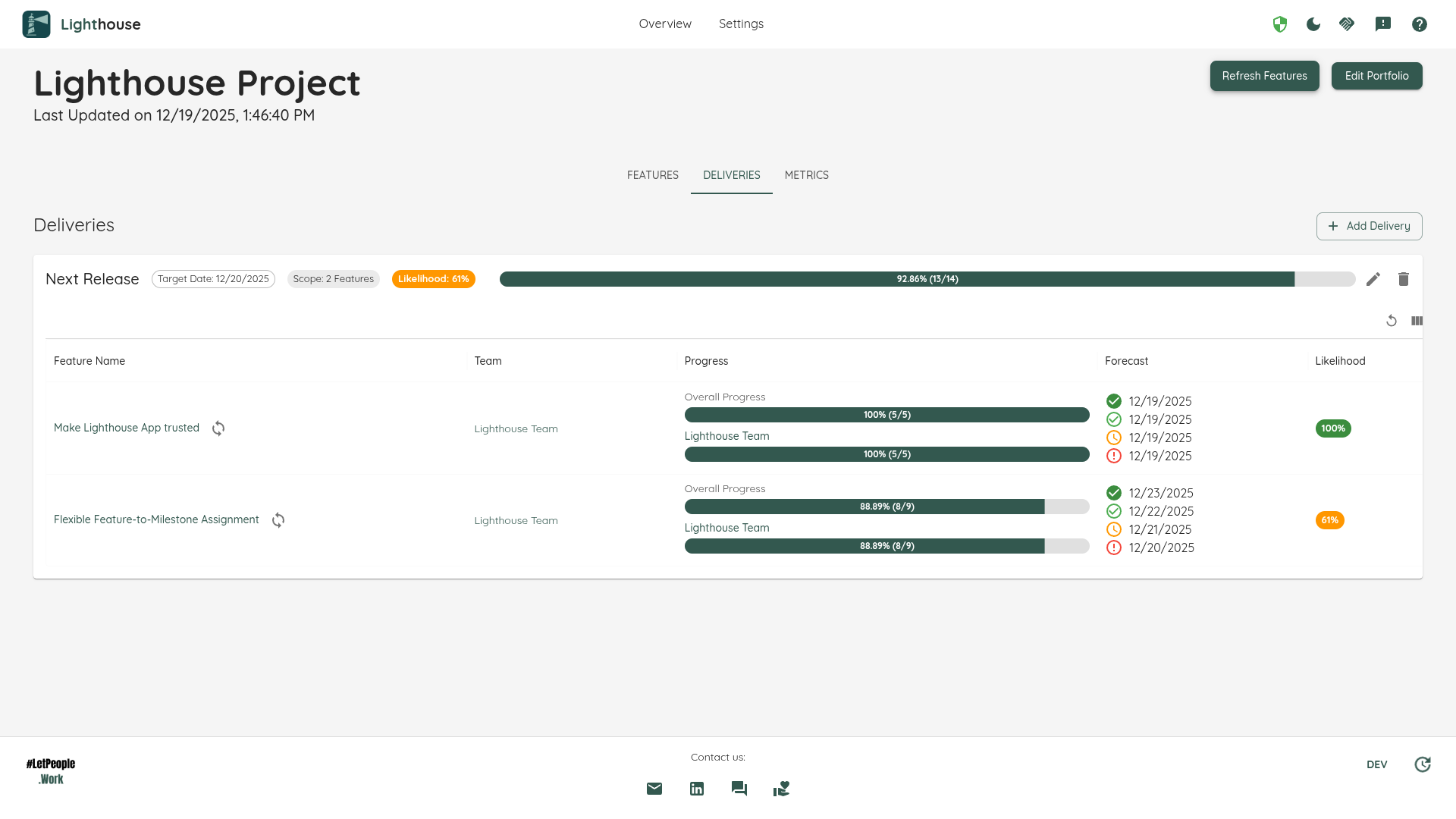Send email via envelope icon
Viewport: 1456px width, 819px height.
[x=654, y=789]
